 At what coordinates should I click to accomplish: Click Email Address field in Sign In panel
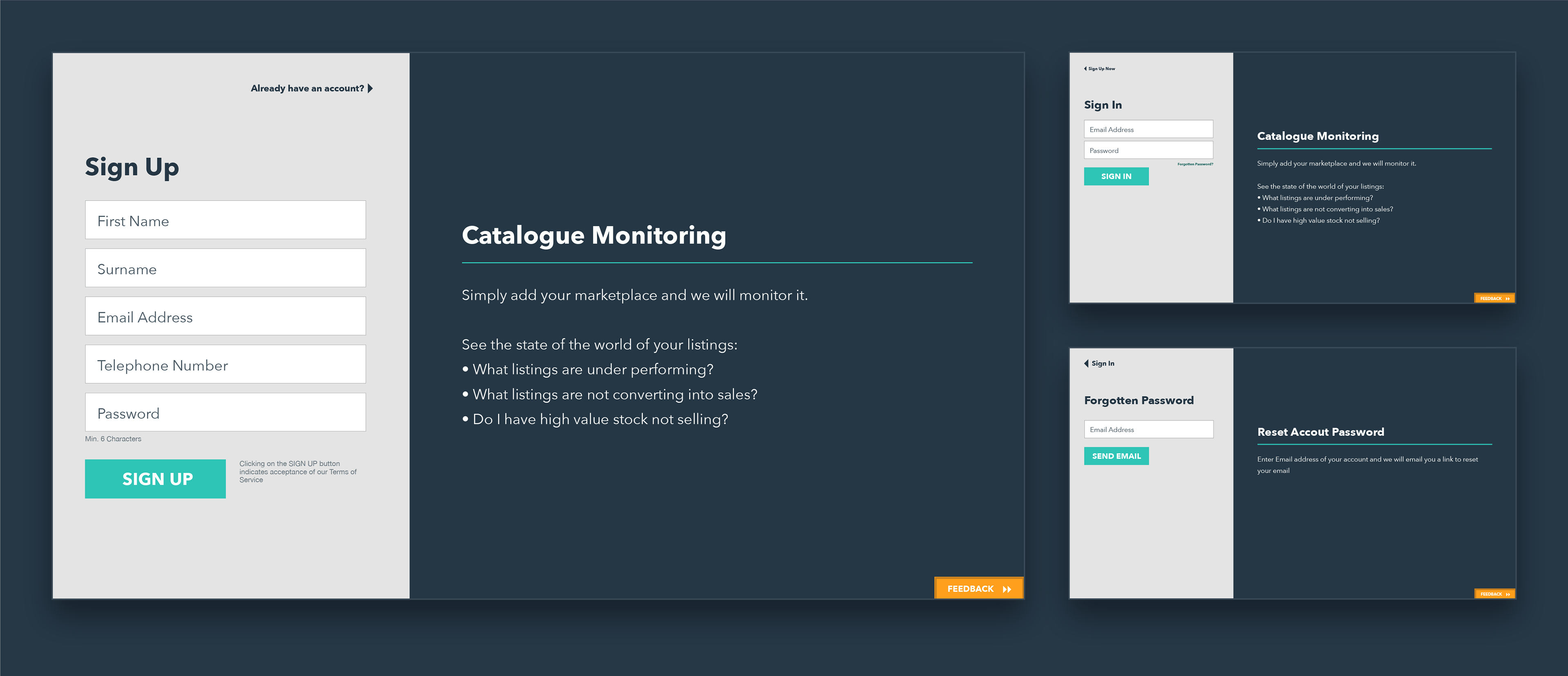tap(1148, 129)
